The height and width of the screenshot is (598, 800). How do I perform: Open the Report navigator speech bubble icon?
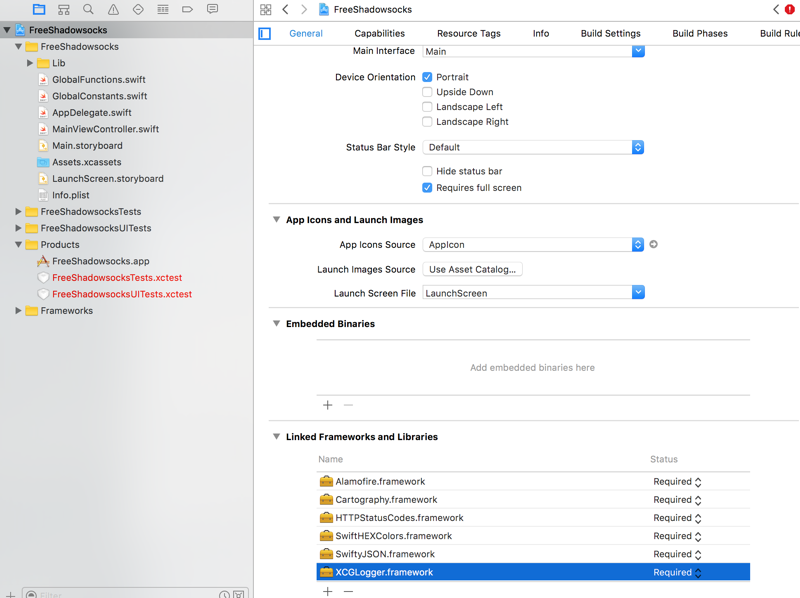(x=212, y=9)
